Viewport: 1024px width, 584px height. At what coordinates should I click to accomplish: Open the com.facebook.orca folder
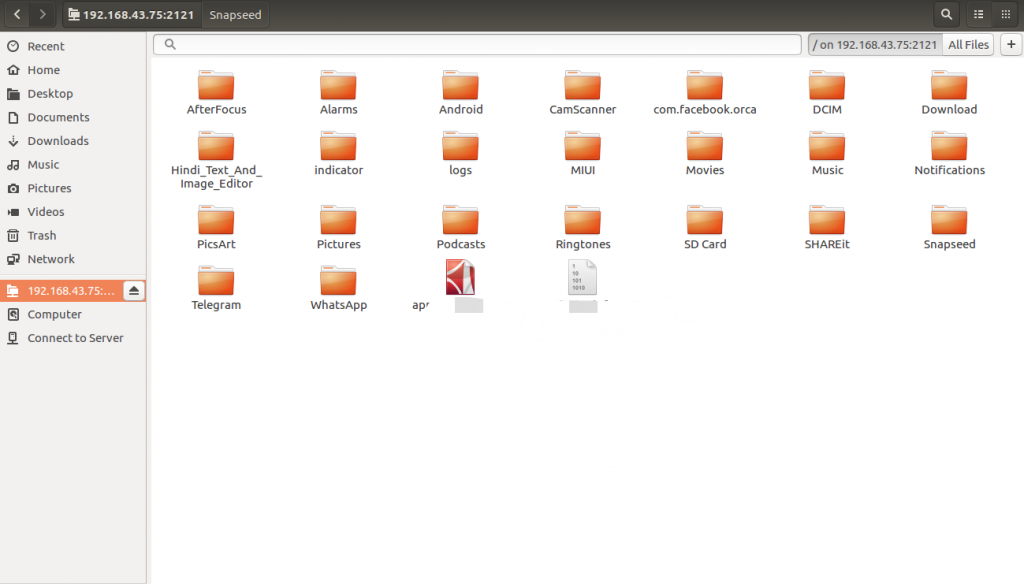705,93
